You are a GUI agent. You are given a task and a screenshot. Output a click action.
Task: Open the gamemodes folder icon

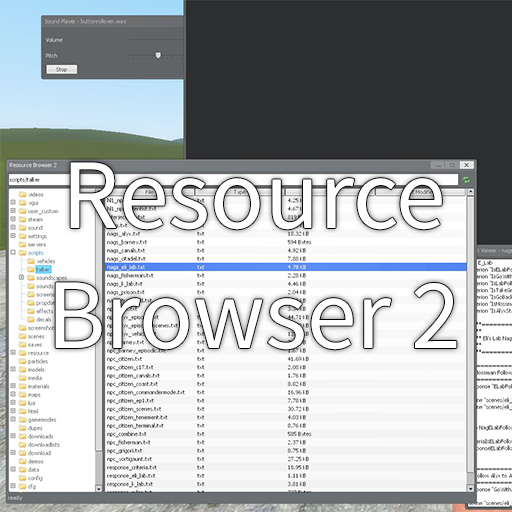(x=23, y=419)
